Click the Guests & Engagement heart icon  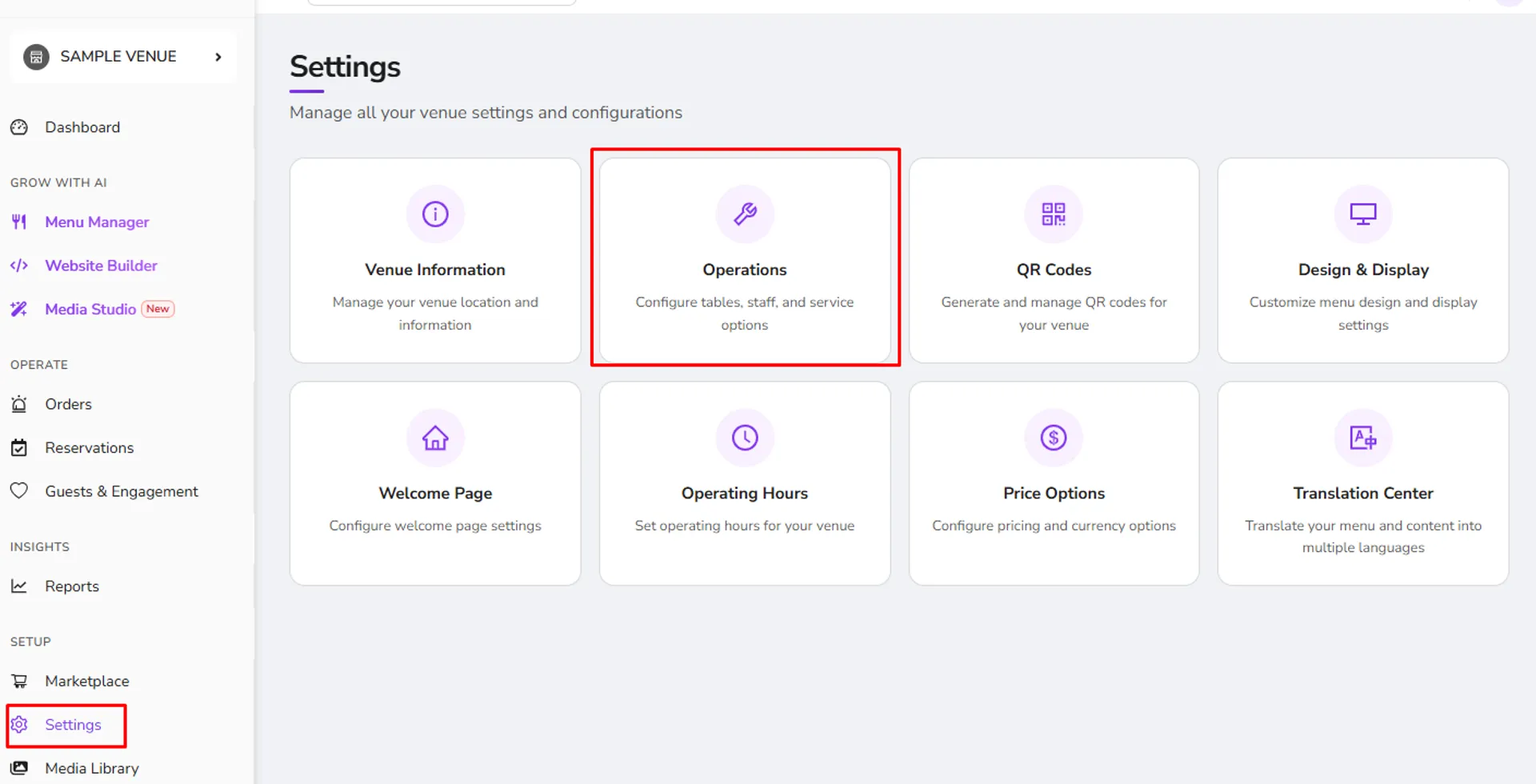tap(19, 491)
